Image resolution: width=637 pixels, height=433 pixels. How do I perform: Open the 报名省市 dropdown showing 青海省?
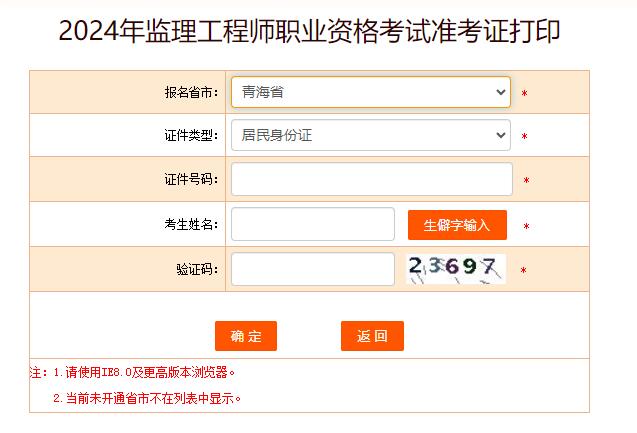click(370, 92)
